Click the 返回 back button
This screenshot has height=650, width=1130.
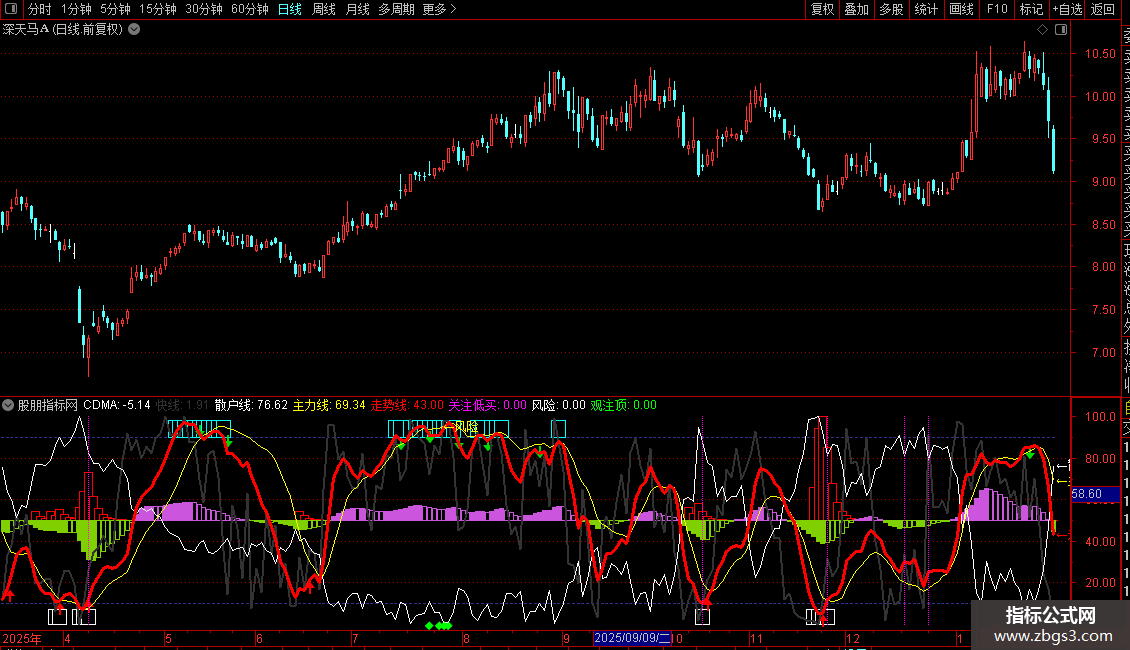[1103, 9]
